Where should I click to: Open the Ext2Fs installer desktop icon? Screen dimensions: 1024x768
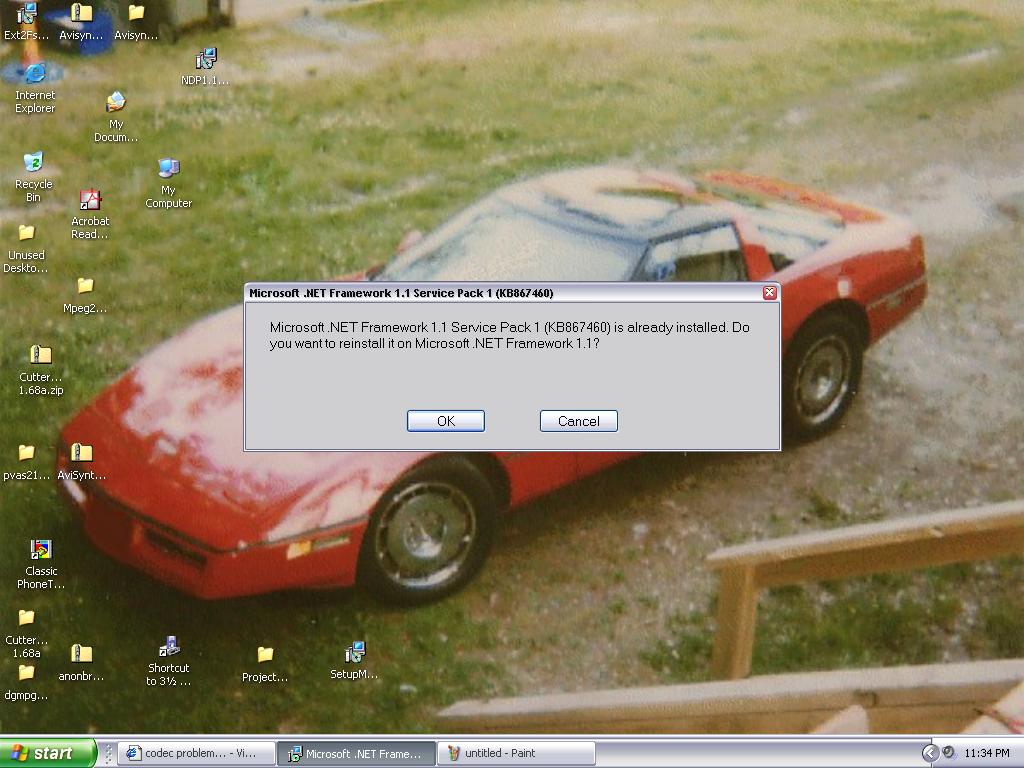pos(27,22)
